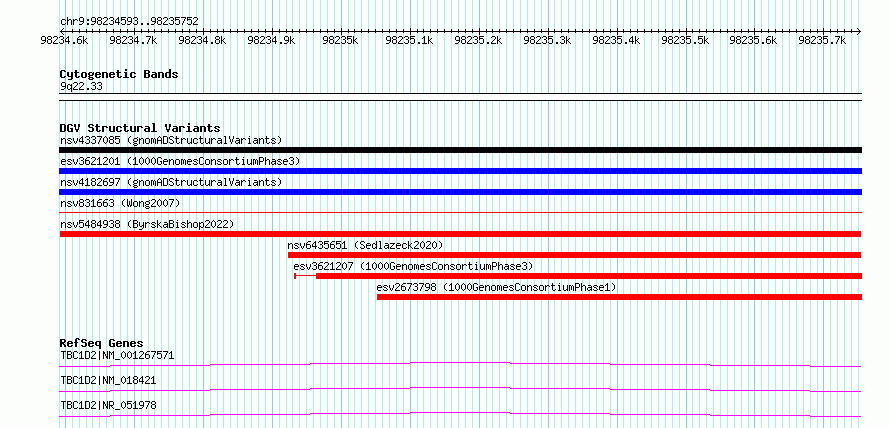This screenshot has width=890, height=428.
Task: Click the 98234.9k ruler tick label
Action: click(271, 40)
